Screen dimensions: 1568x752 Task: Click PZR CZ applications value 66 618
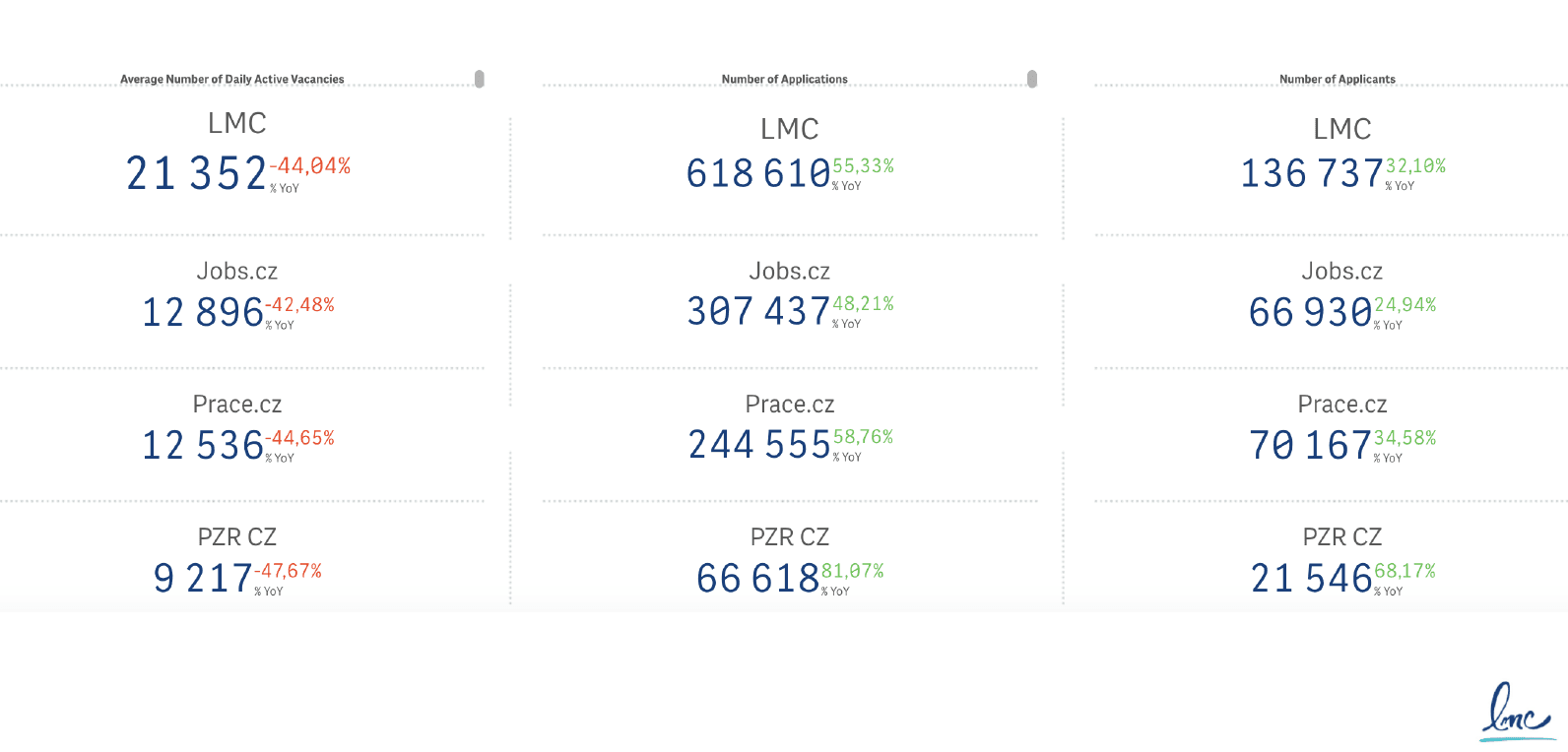point(757,578)
